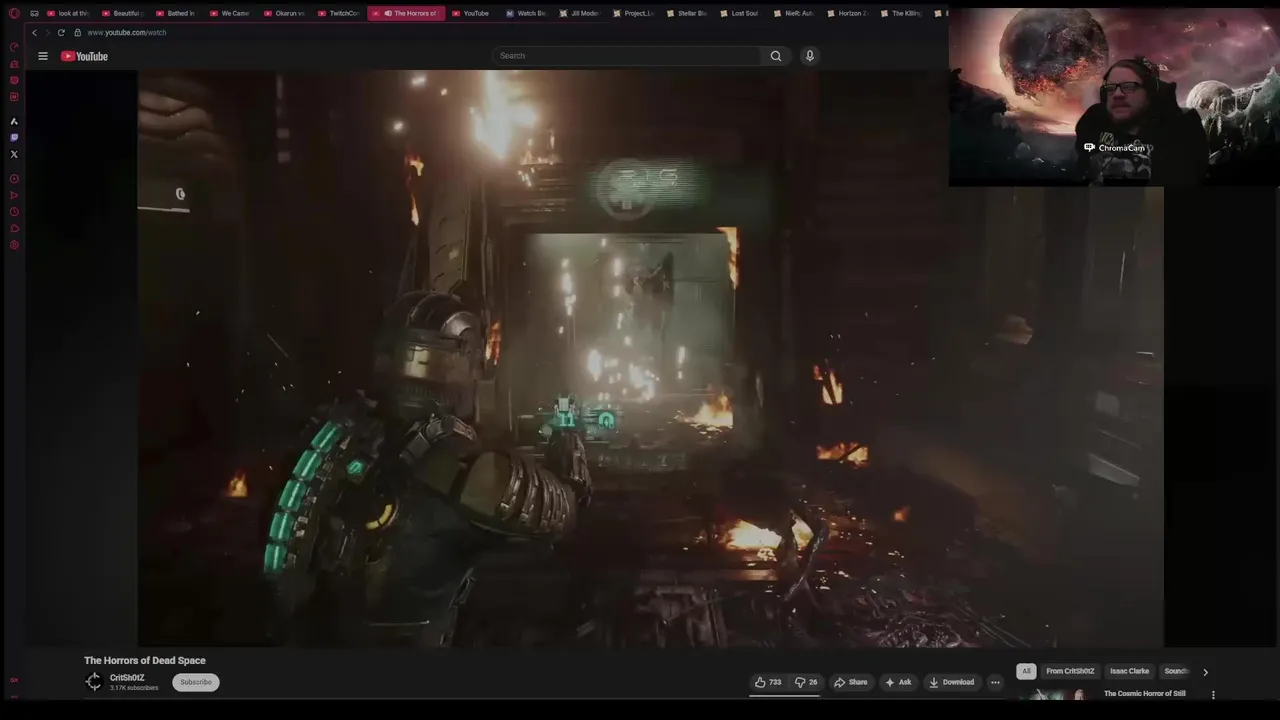The width and height of the screenshot is (1280, 720).
Task: Click the magnifier search button
Action: (776, 56)
